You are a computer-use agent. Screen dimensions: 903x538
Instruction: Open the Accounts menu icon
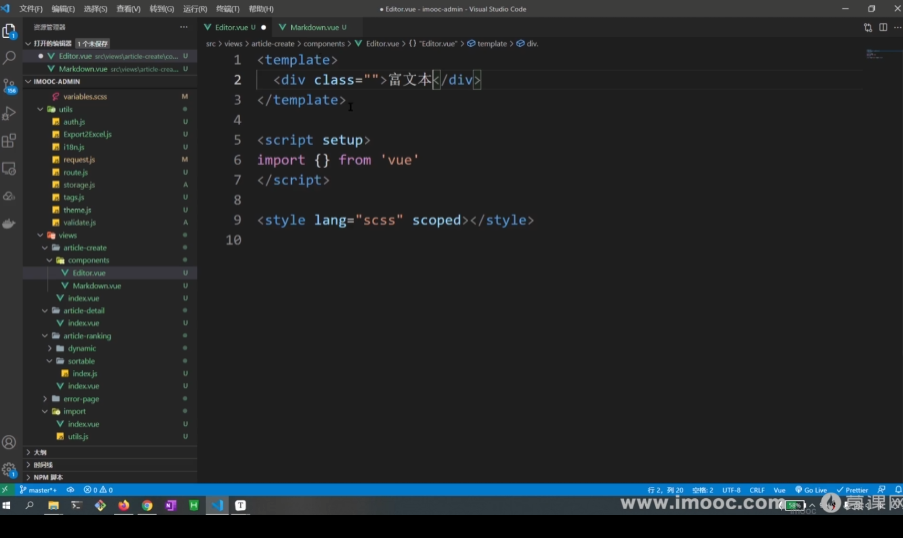tap(9, 442)
